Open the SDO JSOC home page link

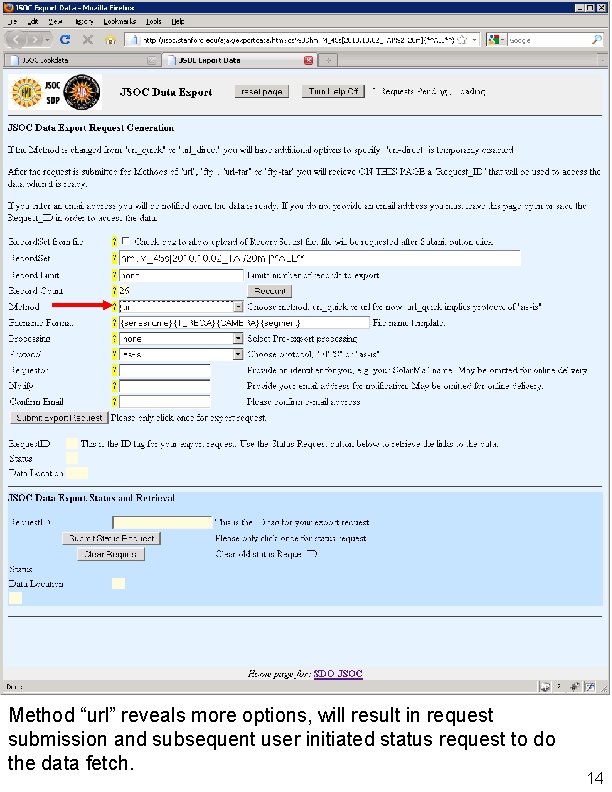[338, 673]
